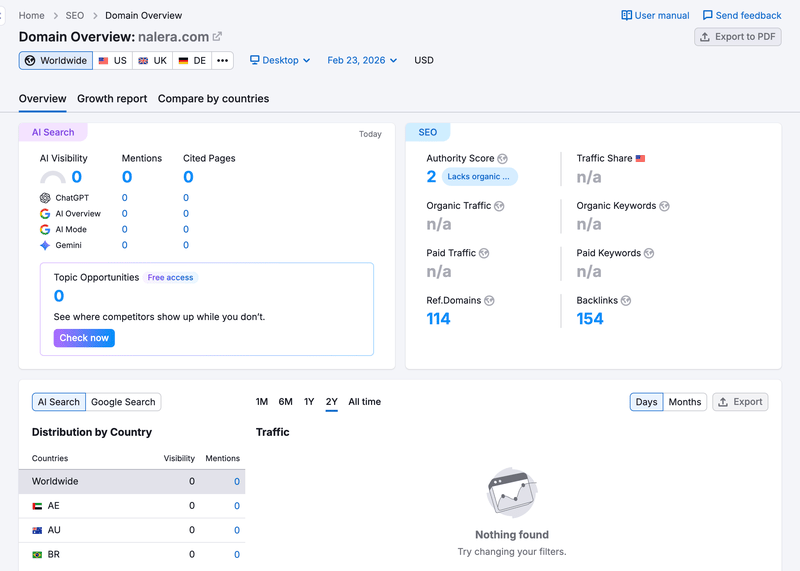Click the Export button above Traffic chart

740,402
